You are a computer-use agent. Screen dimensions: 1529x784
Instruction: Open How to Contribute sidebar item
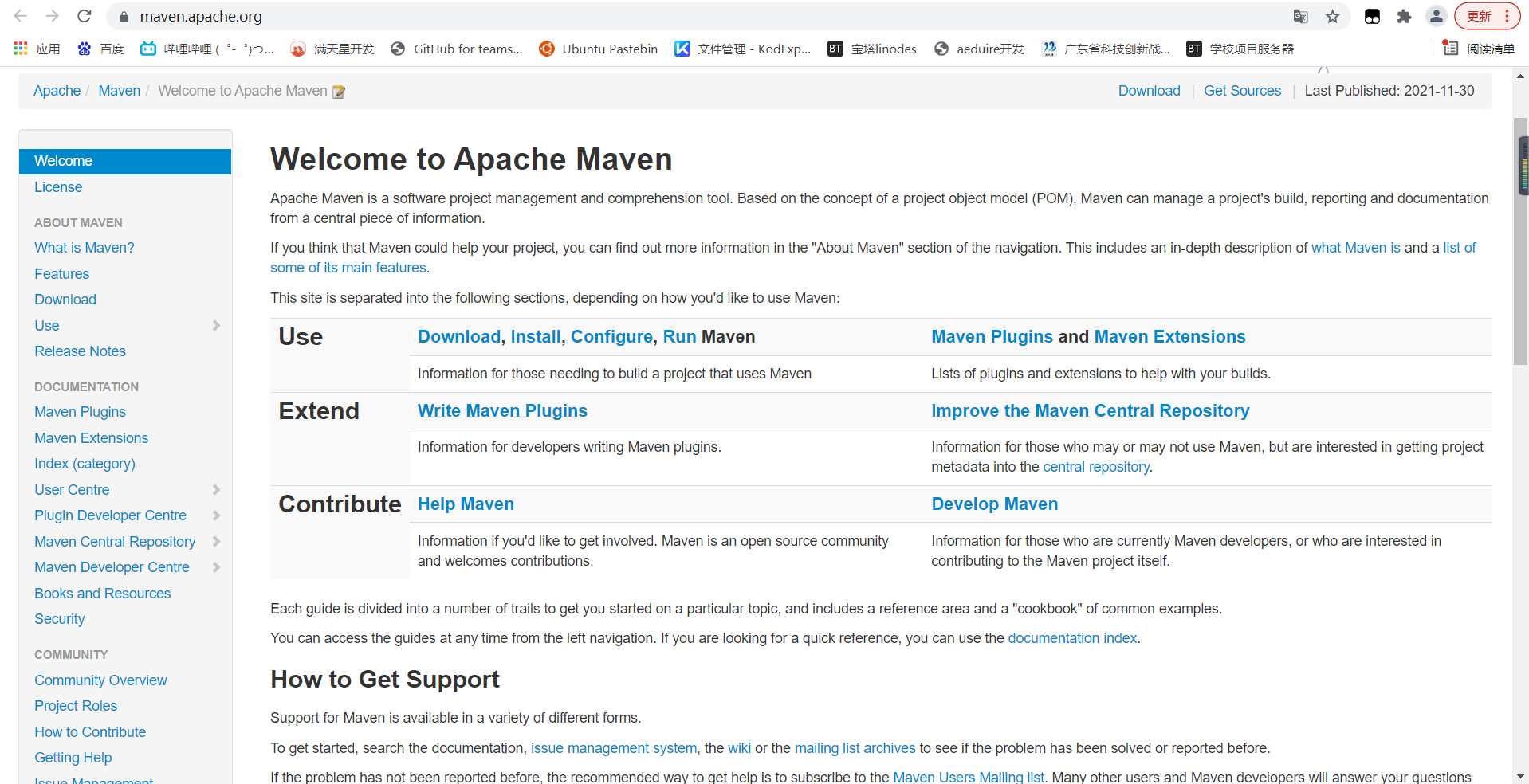tap(90, 732)
